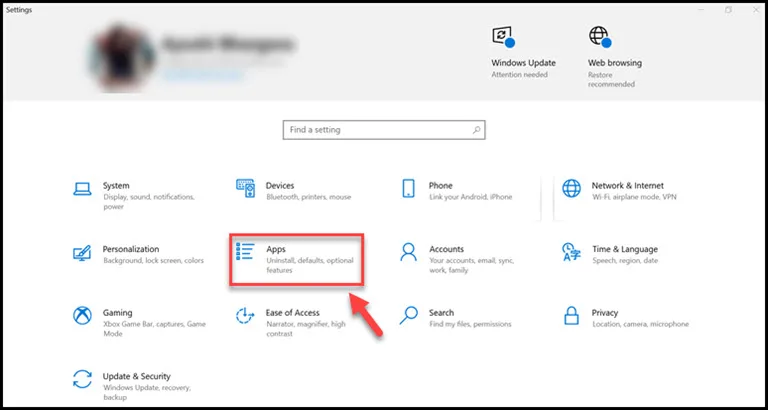Open the Devices category label

point(280,186)
